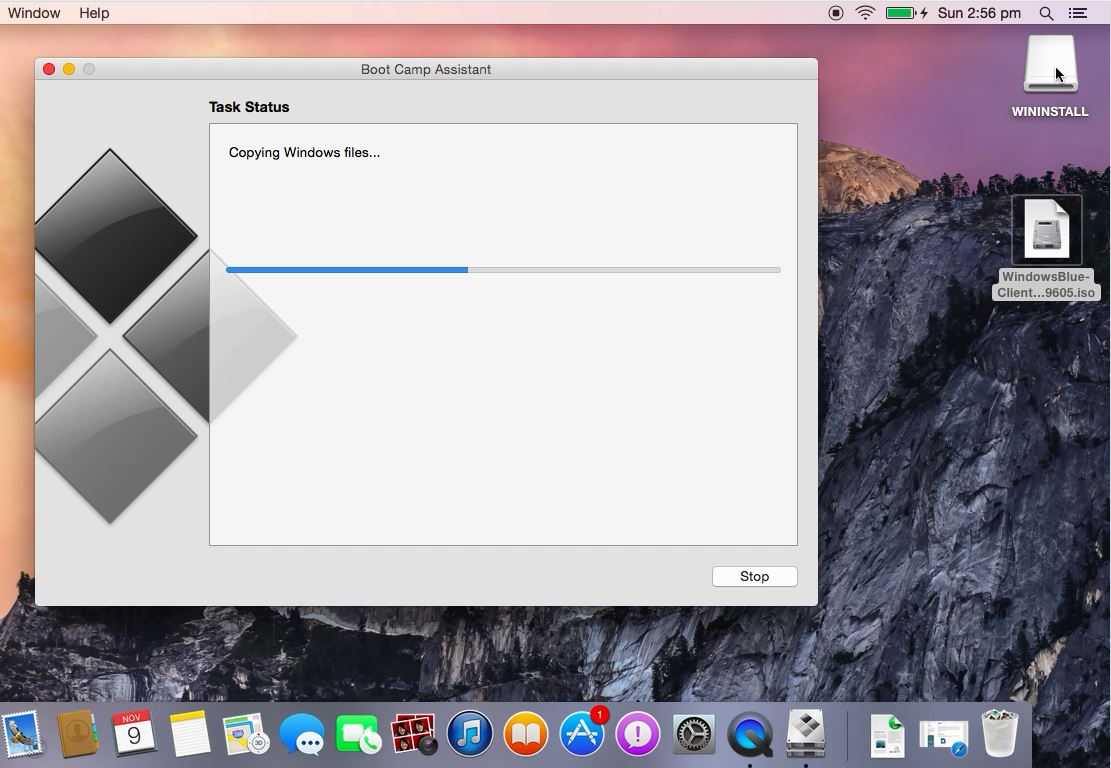Open the documents stack in dock
1111x768 pixels.
click(x=887, y=735)
